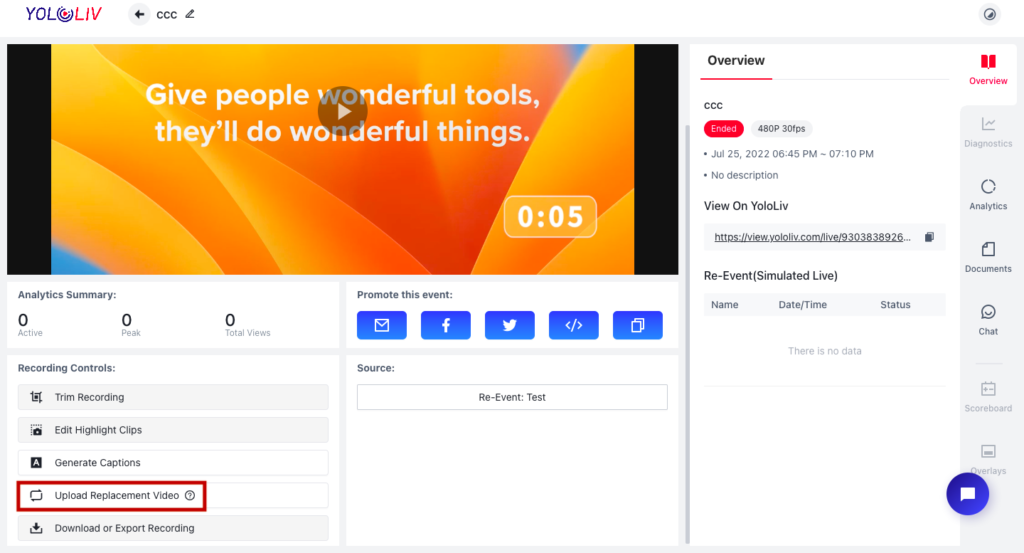Image resolution: width=1024 pixels, height=553 pixels.
Task: Click Upload Replacement Video
Action: (x=173, y=496)
